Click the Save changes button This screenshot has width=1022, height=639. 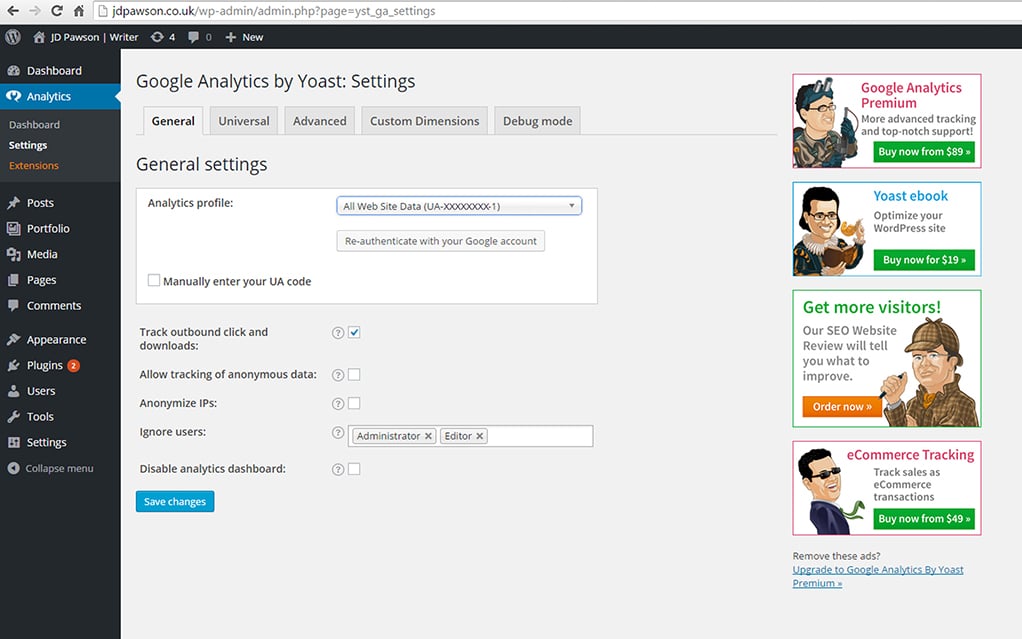(x=174, y=501)
